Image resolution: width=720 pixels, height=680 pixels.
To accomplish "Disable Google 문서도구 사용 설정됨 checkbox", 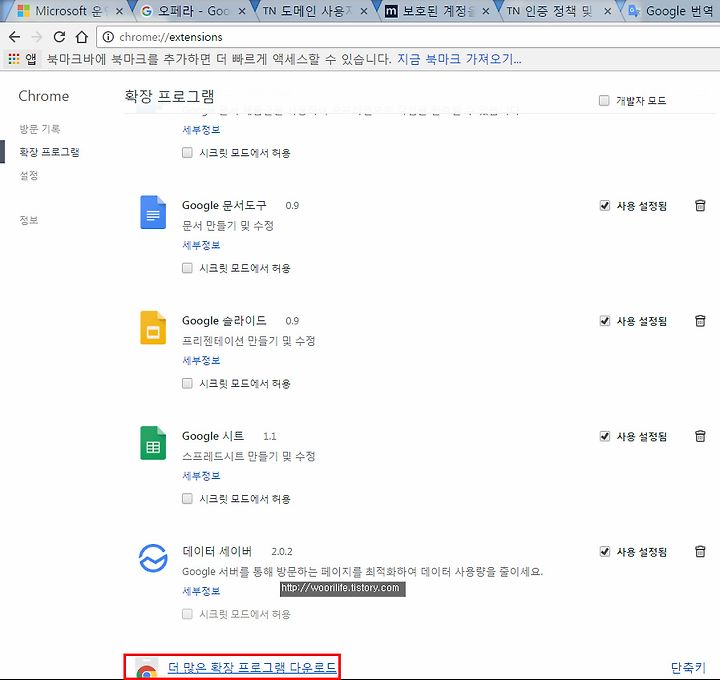I will click(x=605, y=205).
